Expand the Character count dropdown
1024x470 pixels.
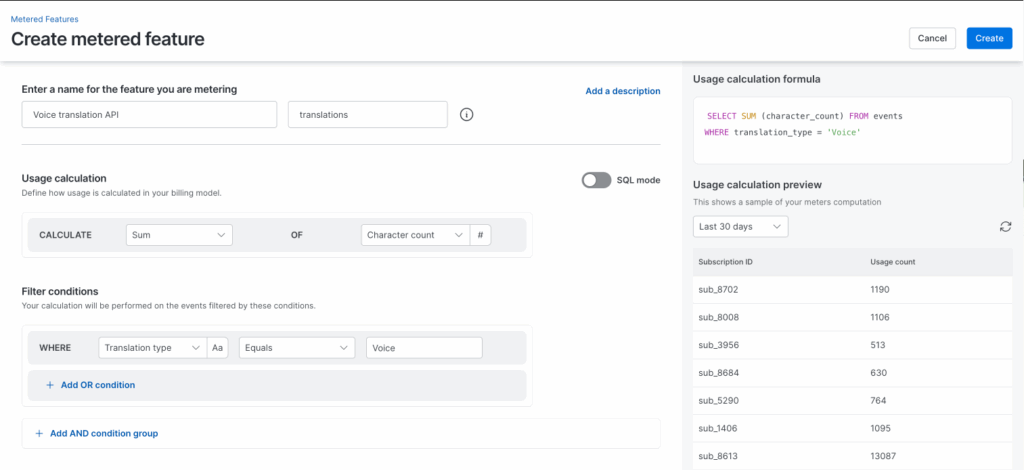415,235
